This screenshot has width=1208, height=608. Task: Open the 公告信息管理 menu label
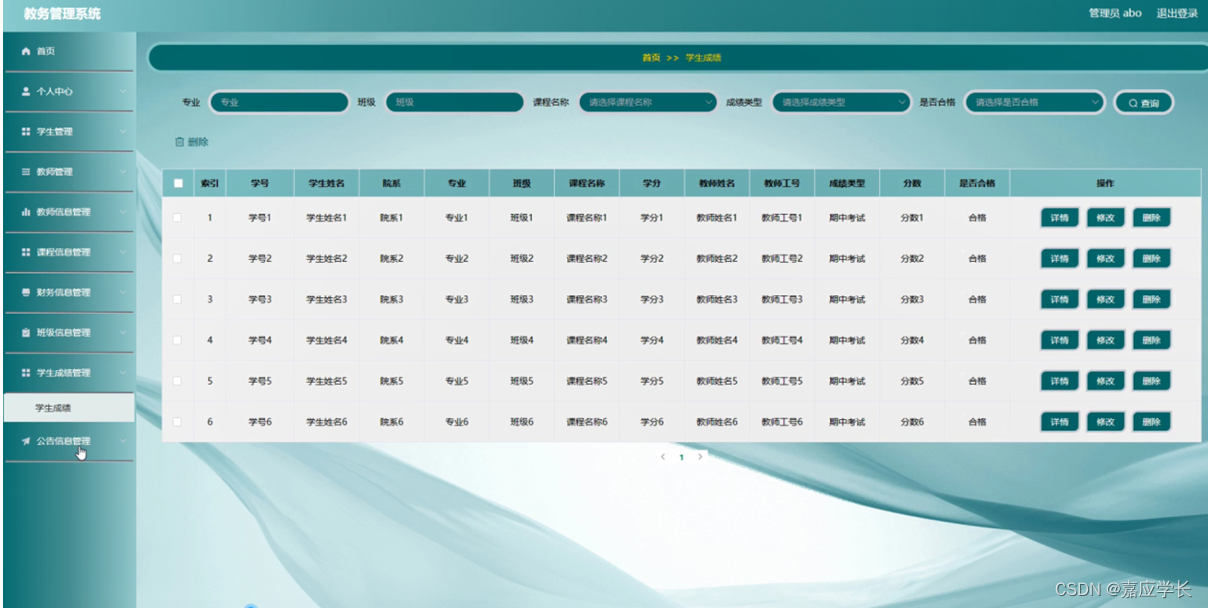pyautogui.click(x=64, y=441)
